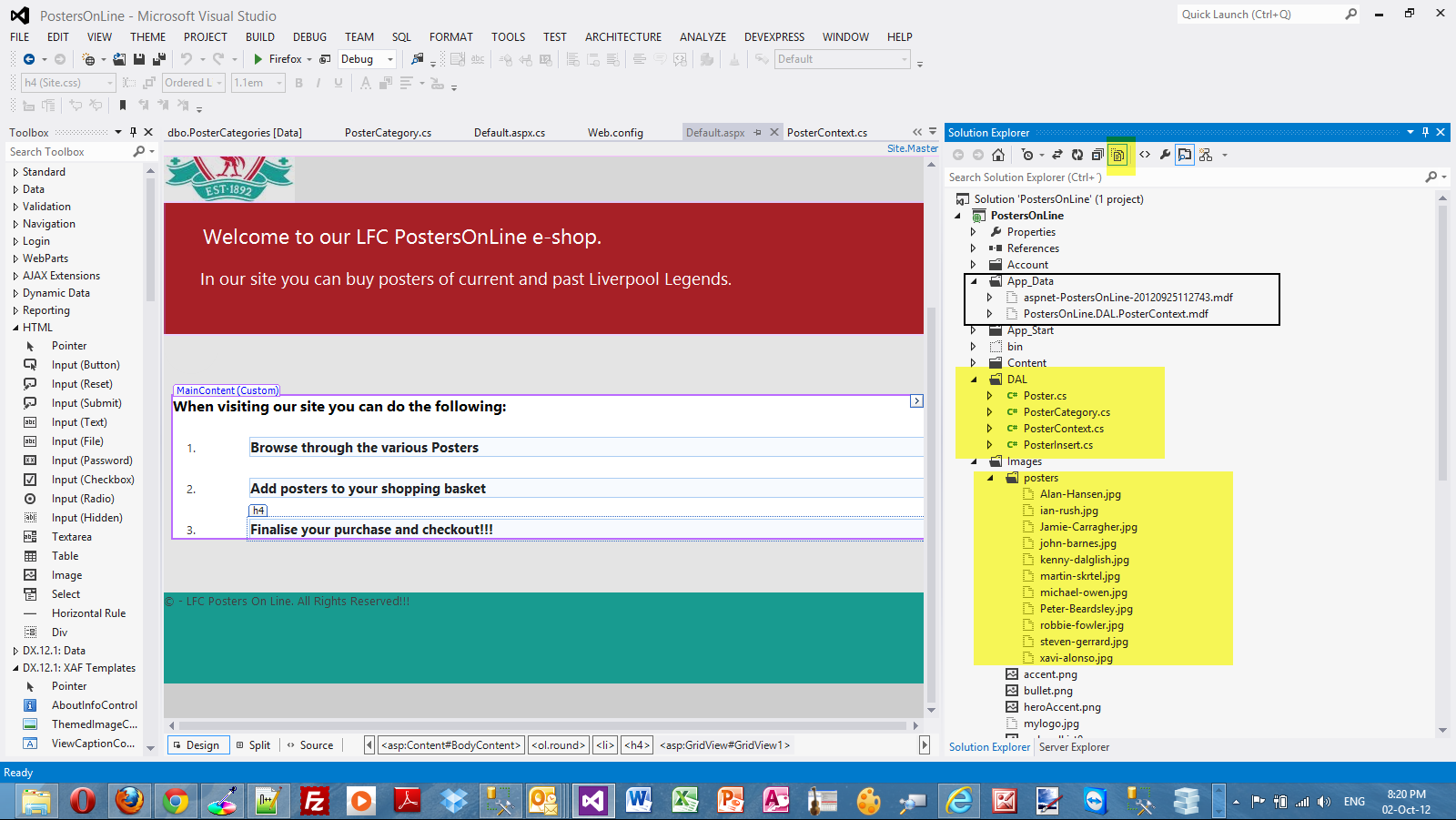Click Navigate Backward arrow
This screenshot has height=820, width=1456.
(x=29, y=59)
